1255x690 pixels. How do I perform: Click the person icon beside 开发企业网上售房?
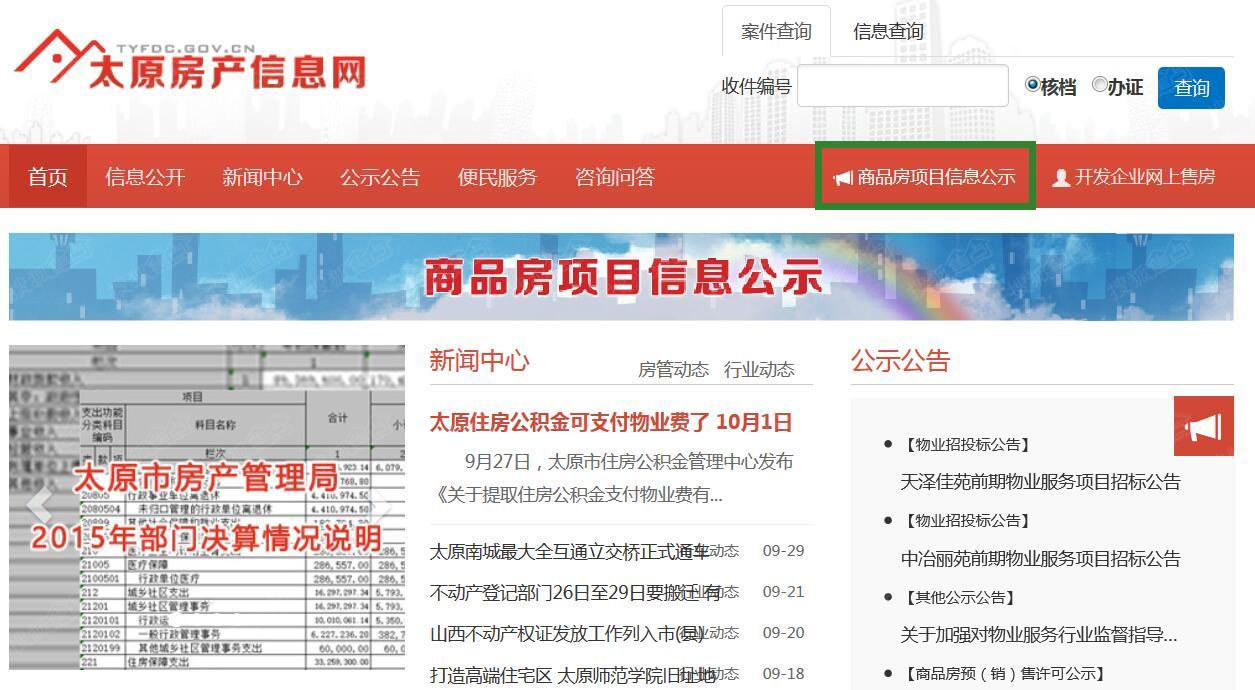click(x=1061, y=178)
